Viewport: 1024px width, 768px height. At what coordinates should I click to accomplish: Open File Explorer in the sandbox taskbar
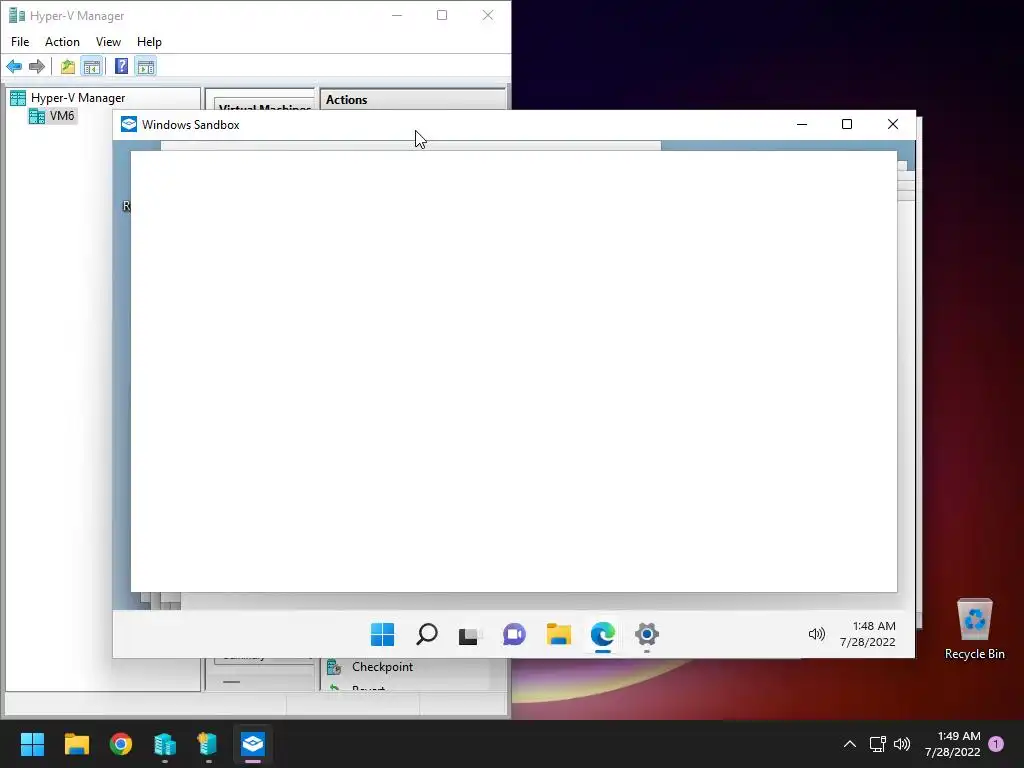(558, 634)
